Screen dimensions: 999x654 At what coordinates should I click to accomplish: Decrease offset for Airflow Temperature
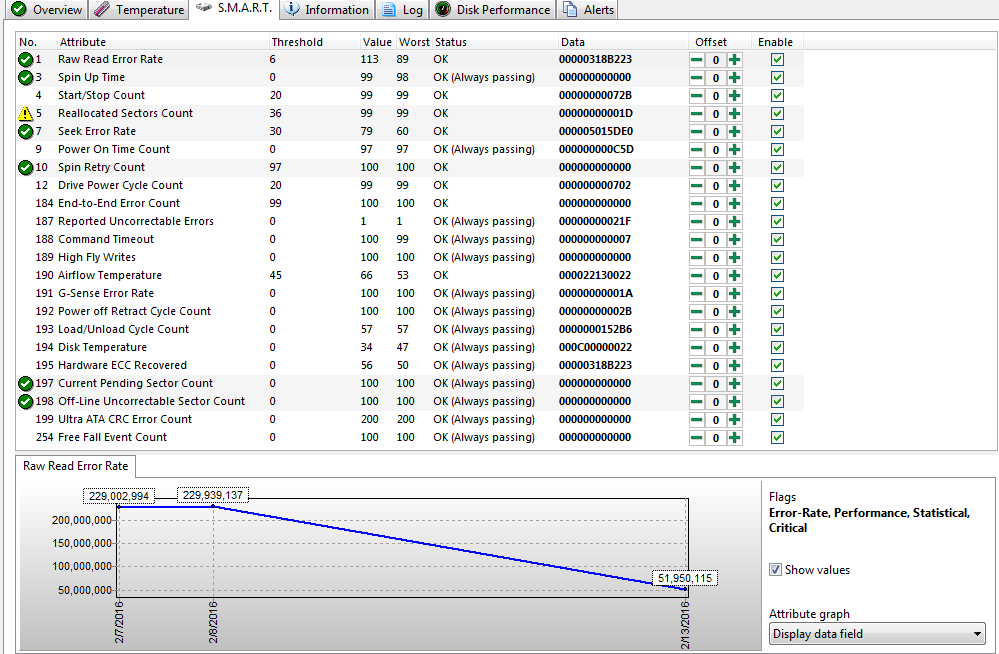[697, 276]
